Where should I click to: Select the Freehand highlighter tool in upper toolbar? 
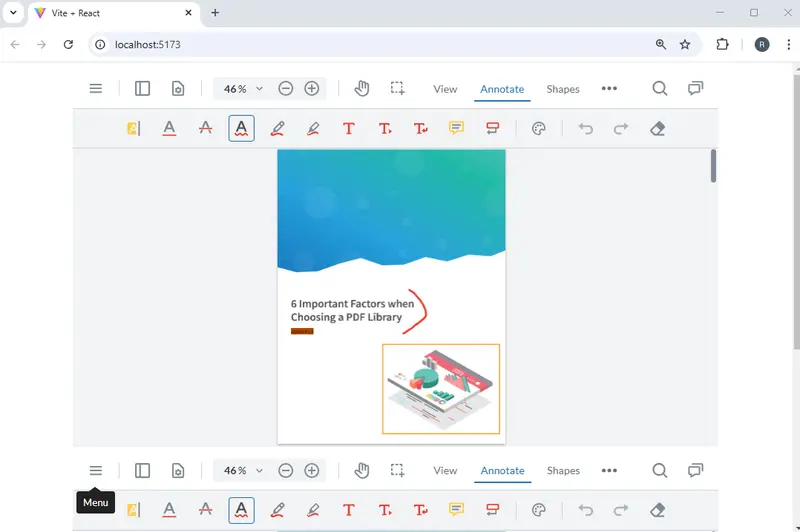coord(313,129)
